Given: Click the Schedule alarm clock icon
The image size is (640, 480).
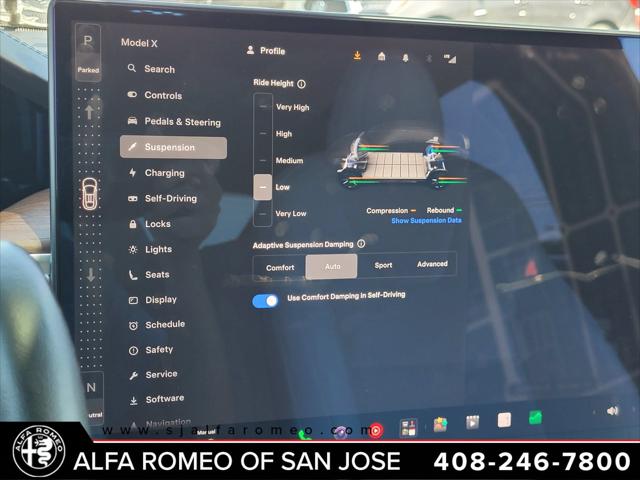Looking at the screenshot, I should [133, 325].
